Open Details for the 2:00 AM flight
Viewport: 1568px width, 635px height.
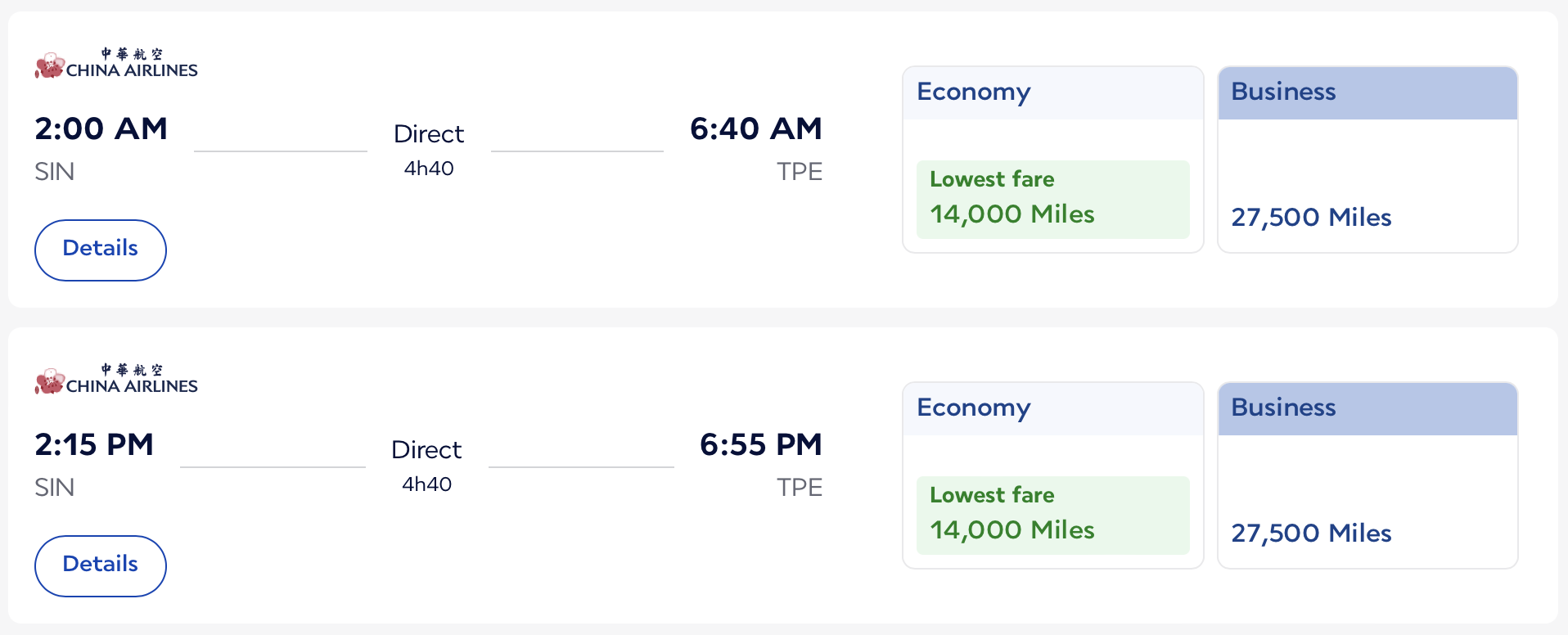[x=100, y=250]
